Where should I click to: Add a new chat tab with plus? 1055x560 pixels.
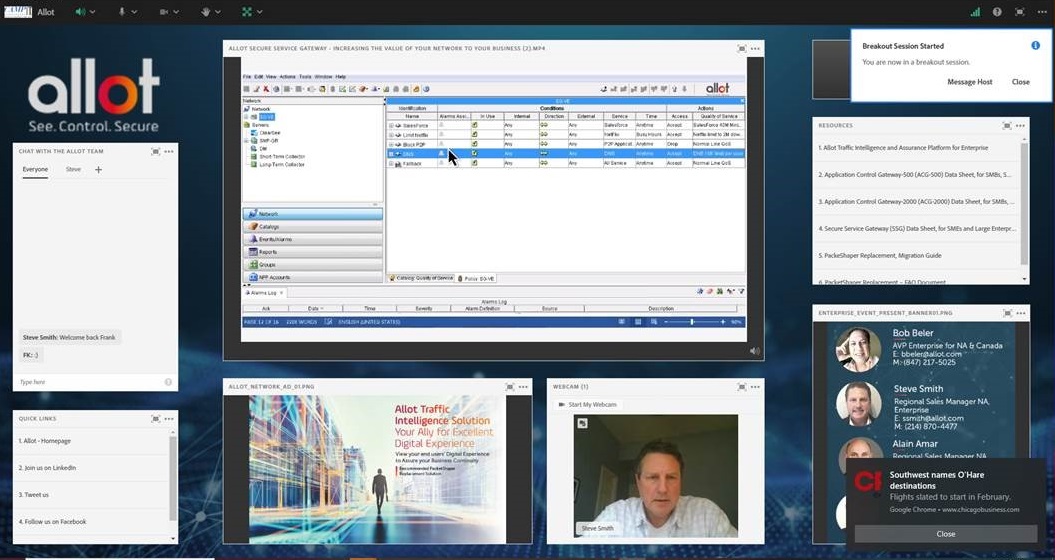(x=98, y=170)
